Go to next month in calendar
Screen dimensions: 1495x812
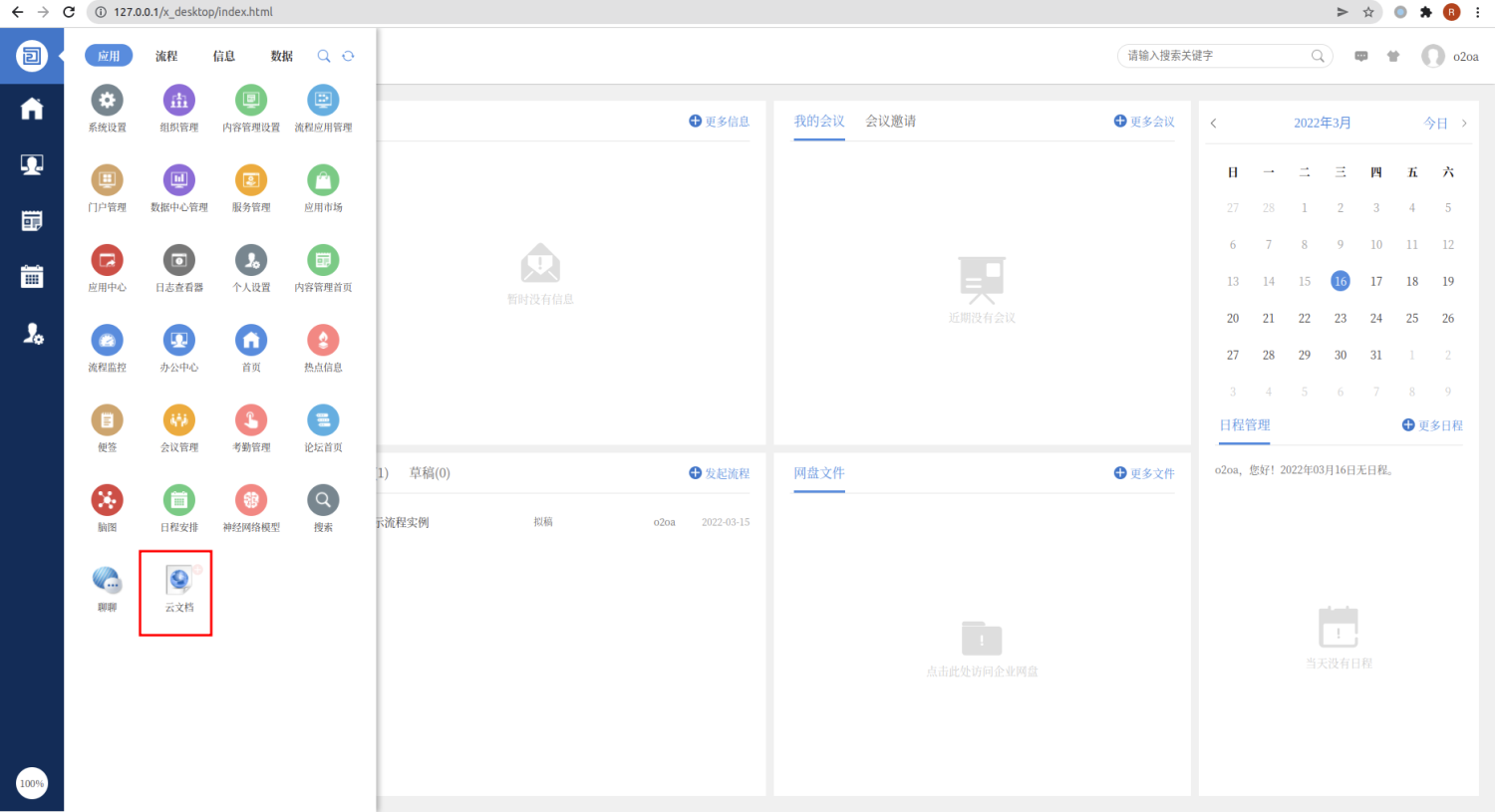pyautogui.click(x=1464, y=124)
